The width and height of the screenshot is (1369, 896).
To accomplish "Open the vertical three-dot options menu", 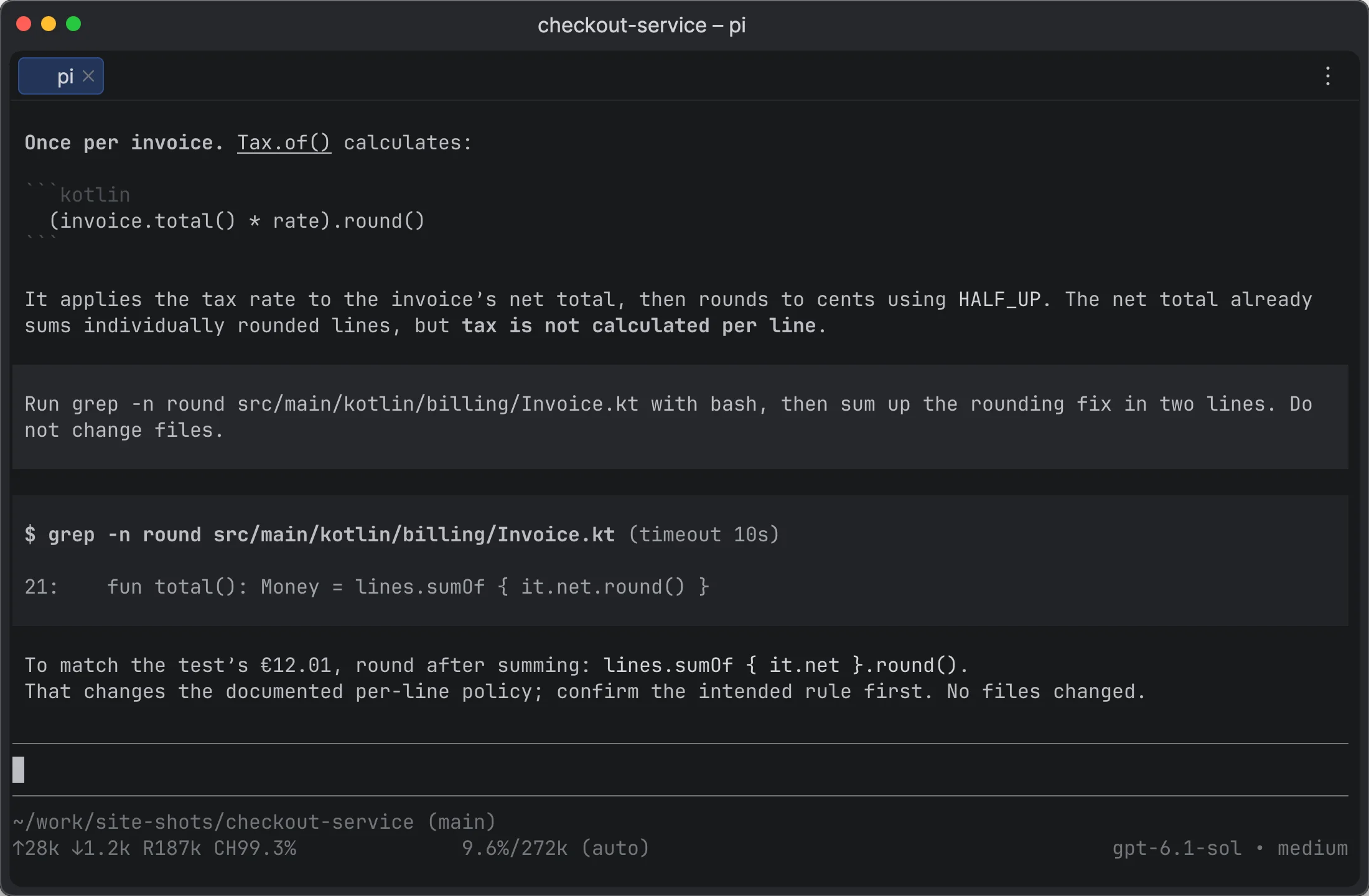I will tap(1328, 76).
